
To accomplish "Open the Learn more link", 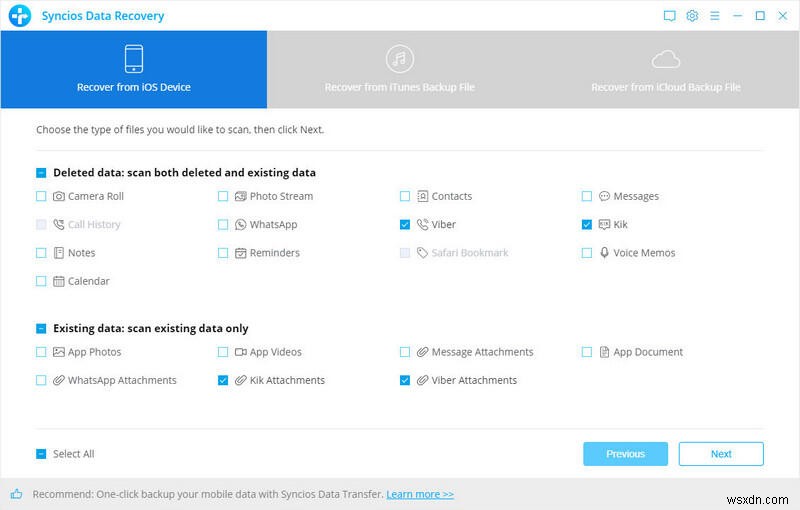I will click(420, 494).
